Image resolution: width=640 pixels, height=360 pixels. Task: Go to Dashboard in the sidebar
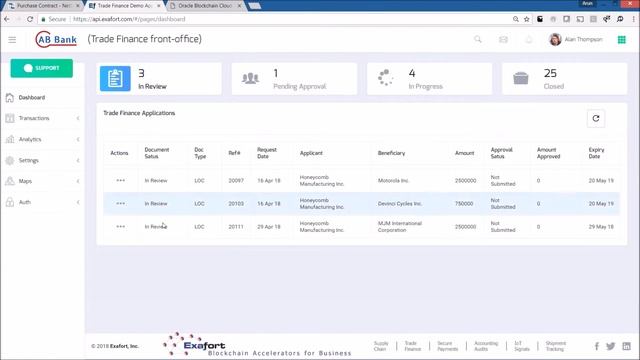pos(31,98)
